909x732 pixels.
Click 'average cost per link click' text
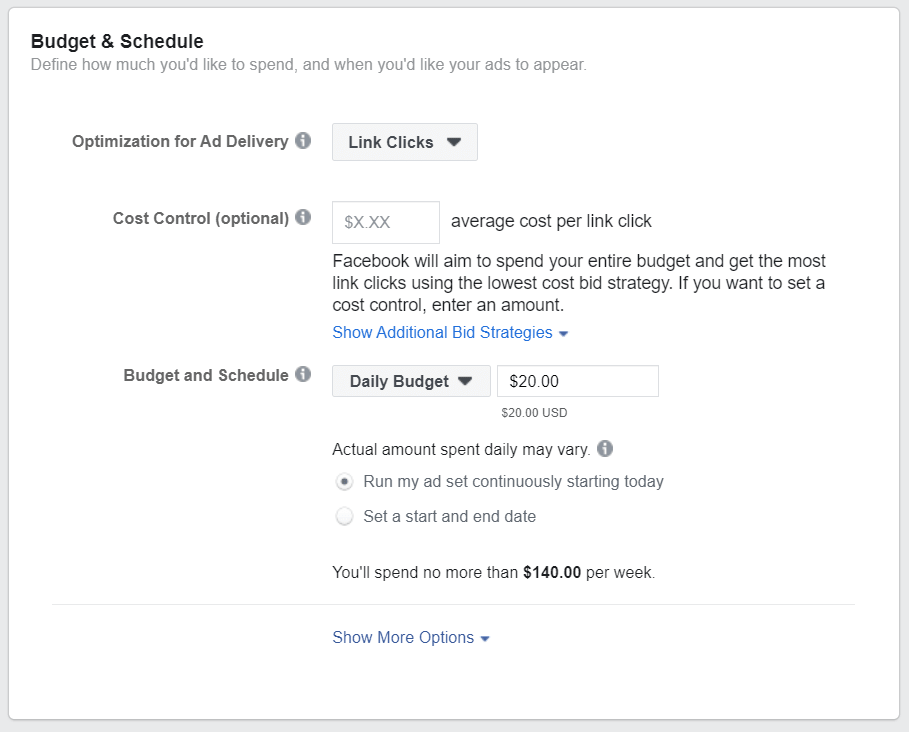pyautogui.click(x=551, y=221)
